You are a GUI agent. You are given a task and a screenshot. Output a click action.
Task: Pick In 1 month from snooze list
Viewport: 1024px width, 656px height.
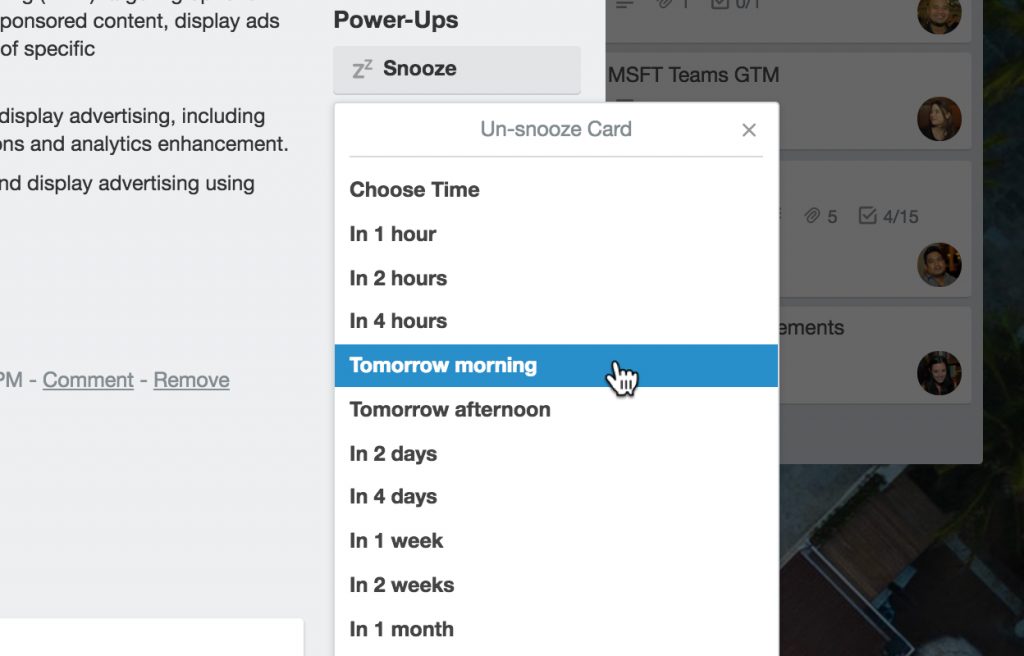(x=401, y=629)
